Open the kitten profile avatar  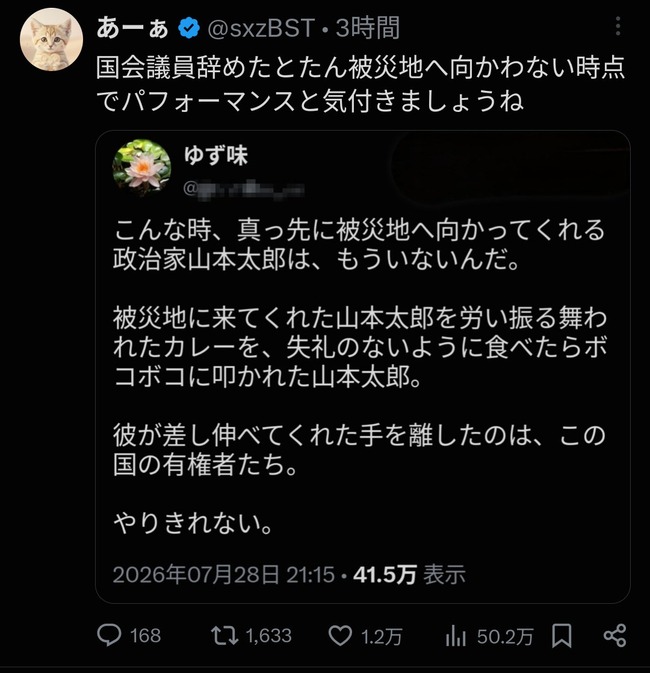51,39
